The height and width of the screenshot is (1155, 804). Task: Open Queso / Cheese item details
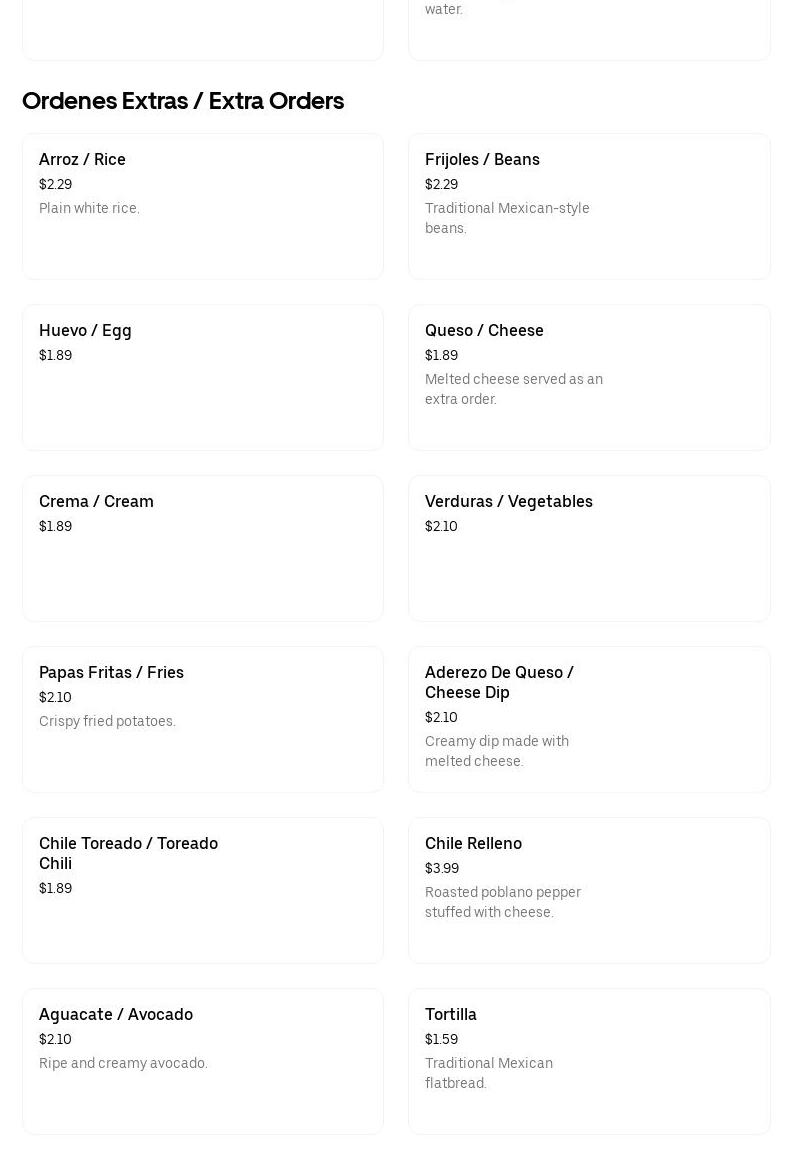[x=589, y=377]
